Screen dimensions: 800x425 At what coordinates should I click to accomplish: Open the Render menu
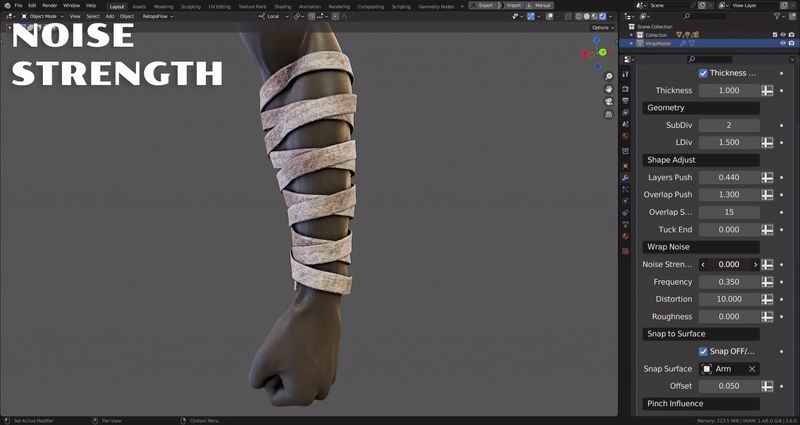coord(49,6)
